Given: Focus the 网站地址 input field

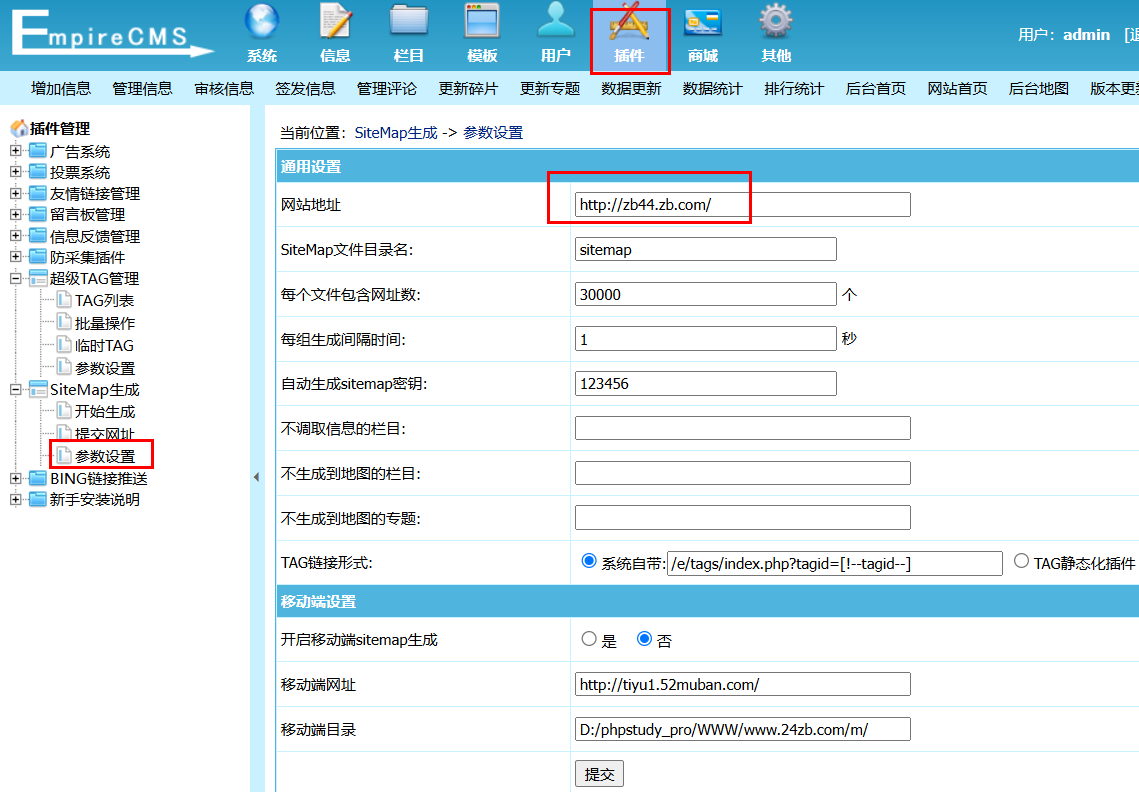Looking at the screenshot, I should [x=742, y=205].
